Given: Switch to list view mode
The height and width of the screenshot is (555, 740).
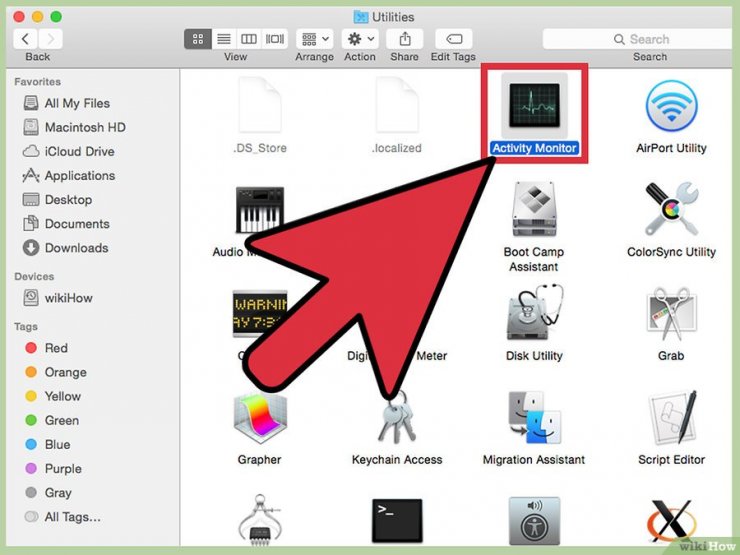Looking at the screenshot, I should pyautogui.click(x=223, y=39).
